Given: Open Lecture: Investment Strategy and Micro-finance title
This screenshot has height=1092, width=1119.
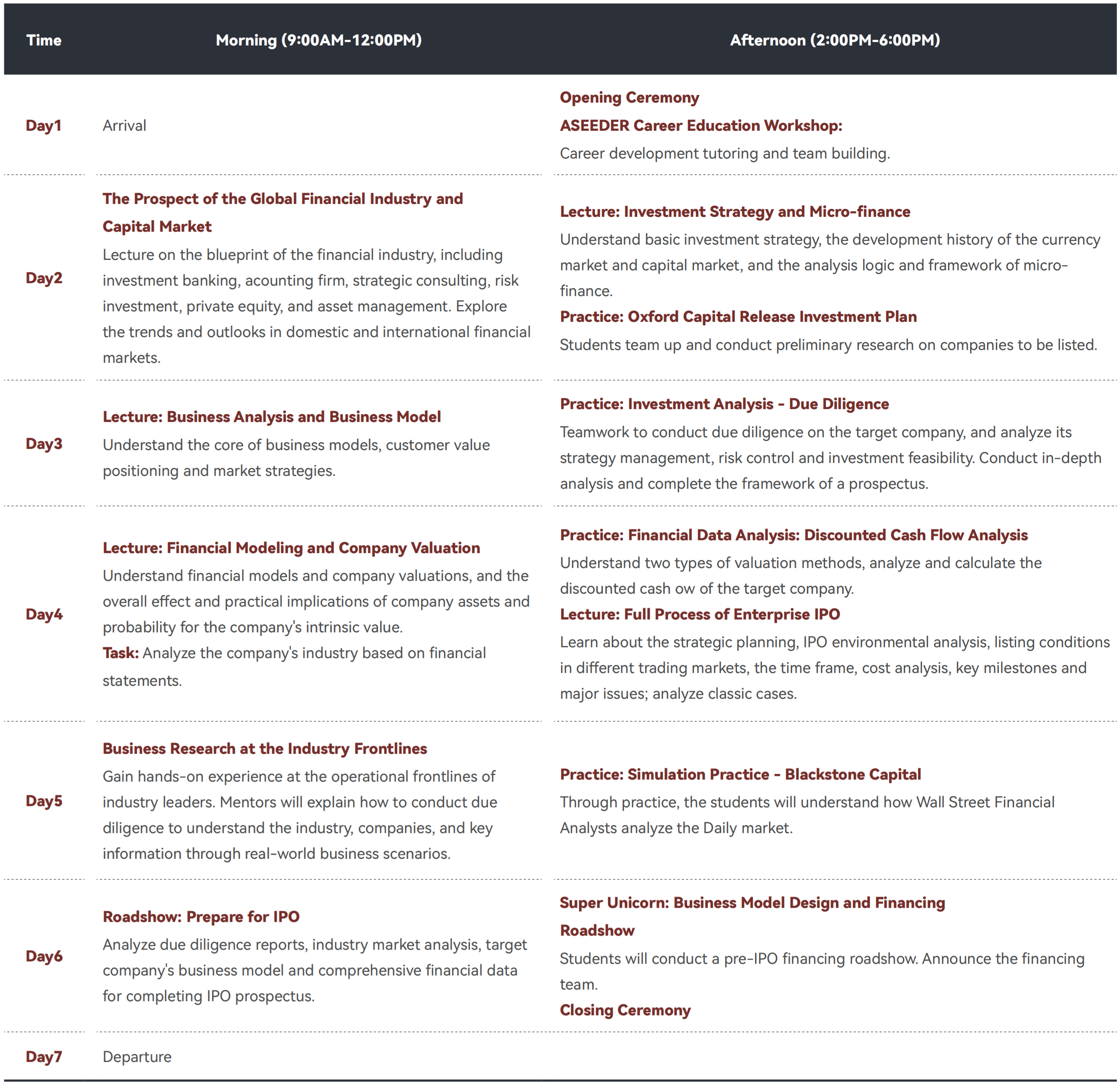Looking at the screenshot, I should click(735, 212).
